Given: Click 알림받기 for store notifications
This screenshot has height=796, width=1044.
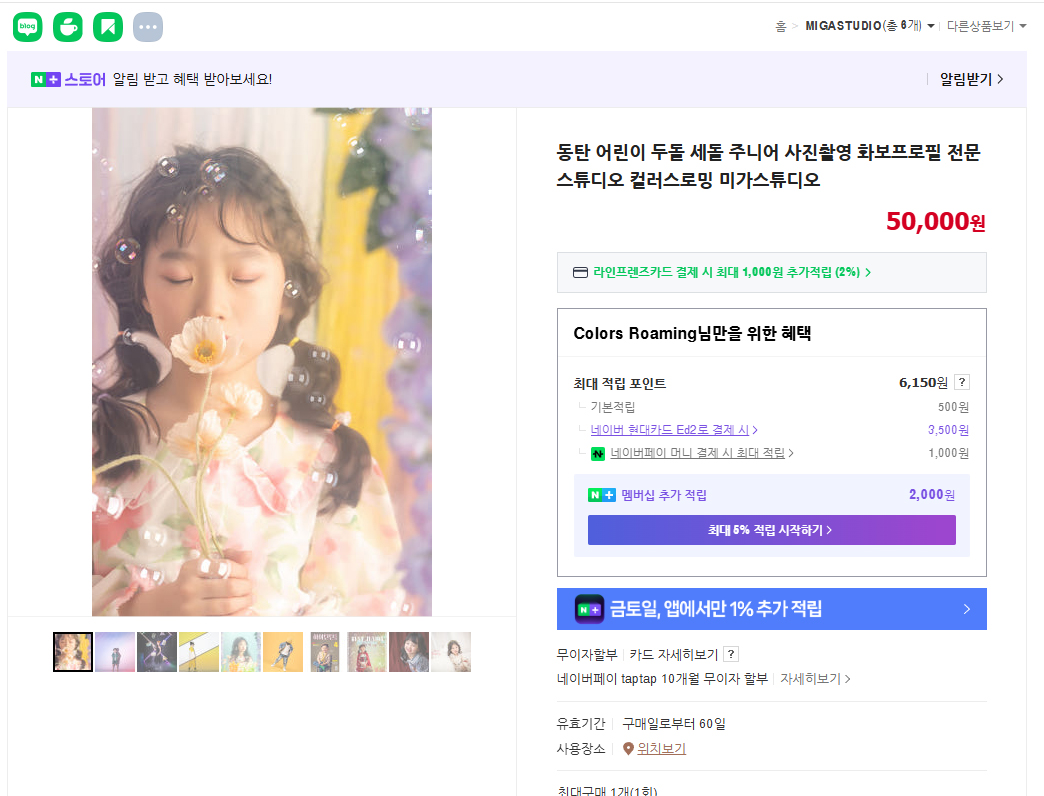Looking at the screenshot, I should 971,79.
